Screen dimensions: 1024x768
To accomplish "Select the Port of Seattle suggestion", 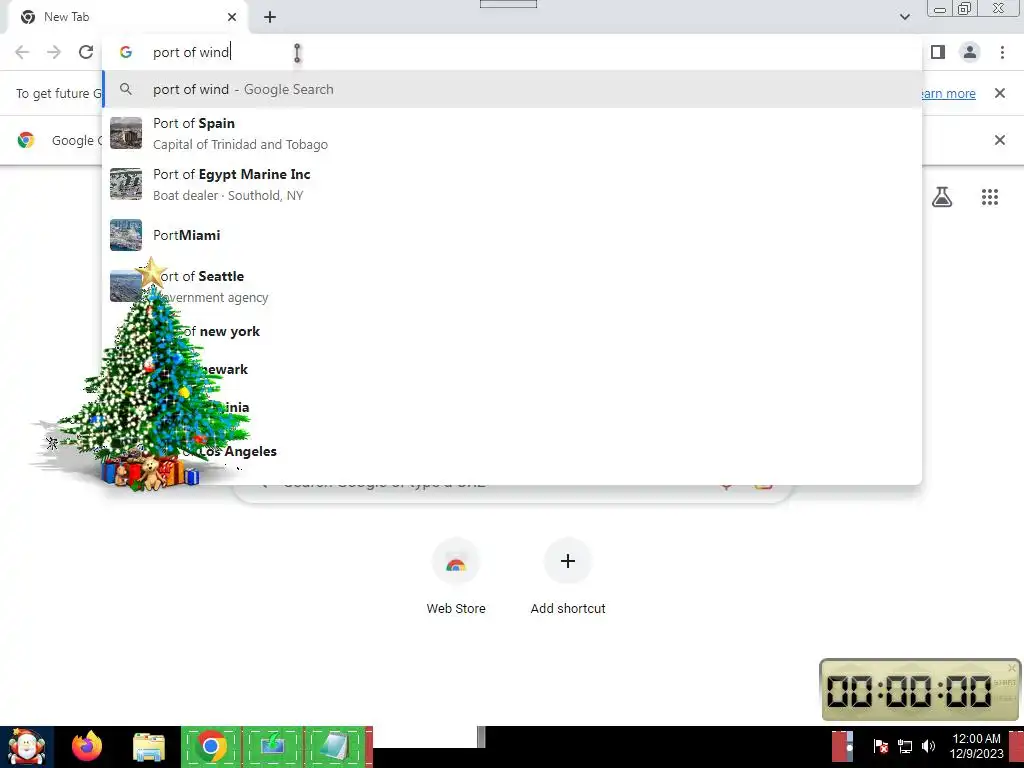I will [x=512, y=286].
